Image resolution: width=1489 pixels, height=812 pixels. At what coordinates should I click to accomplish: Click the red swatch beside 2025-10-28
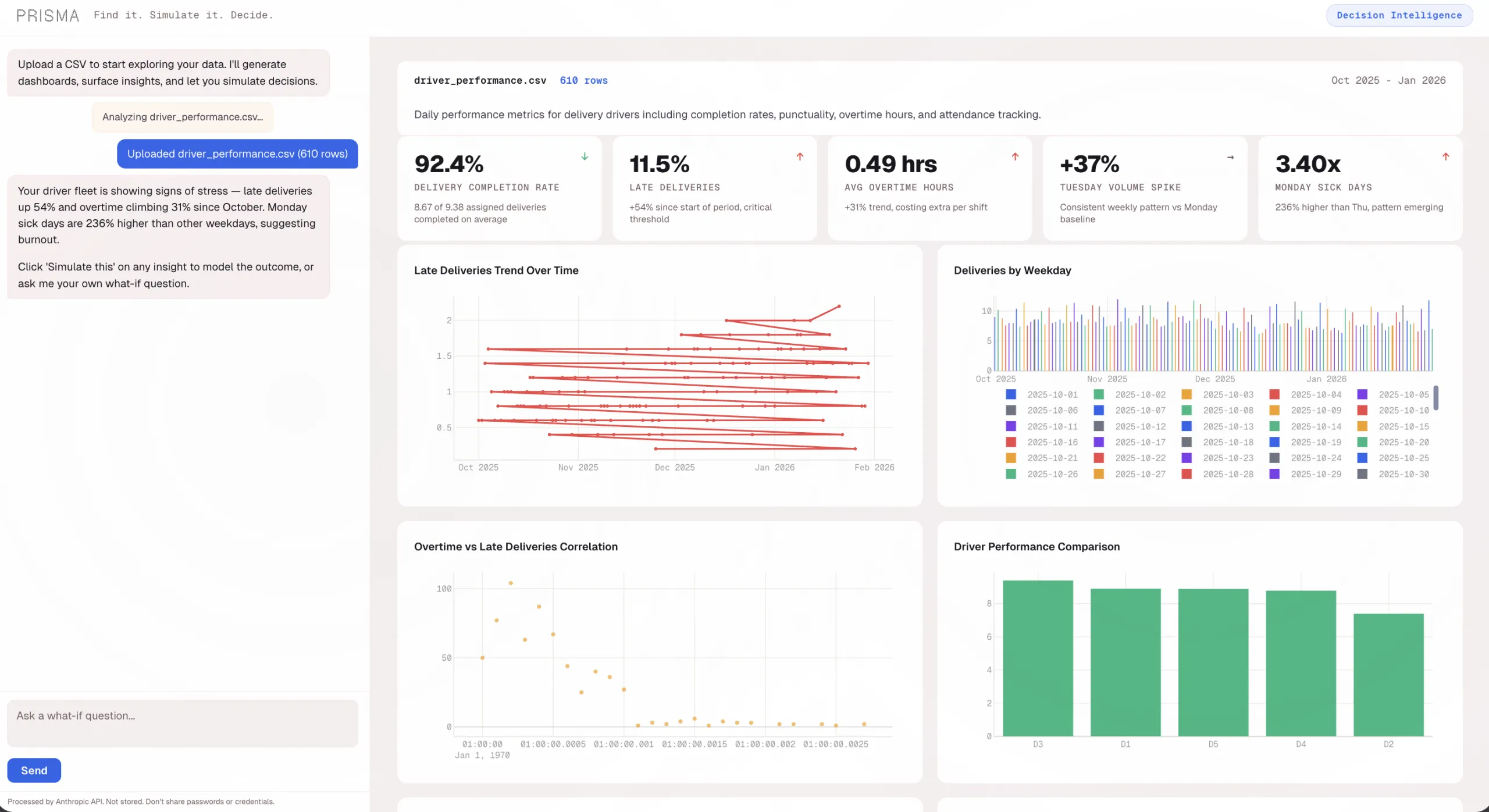(x=1187, y=473)
